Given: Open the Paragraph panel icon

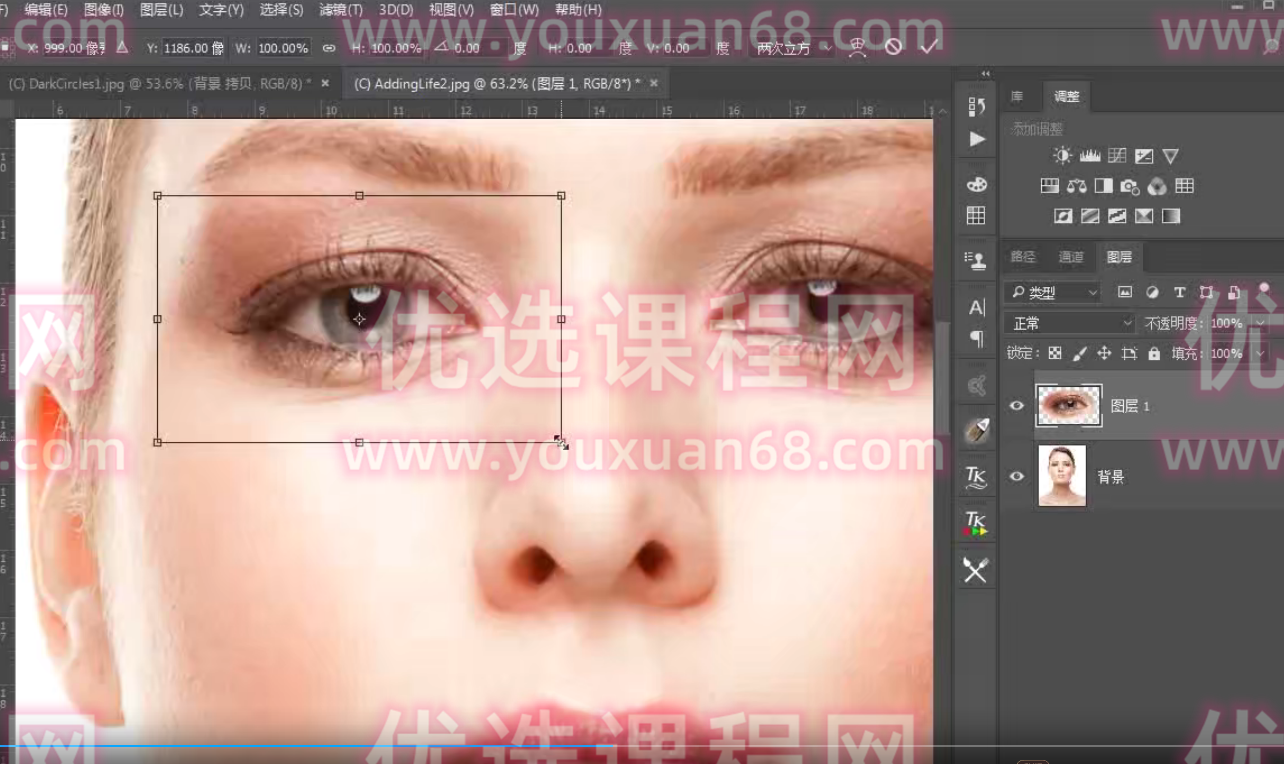Looking at the screenshot, I should click(977, 339).
